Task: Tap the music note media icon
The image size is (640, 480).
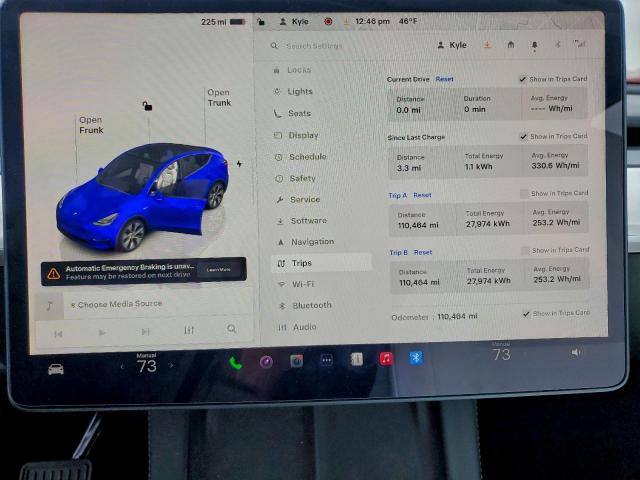Action: tap(49, 305)
